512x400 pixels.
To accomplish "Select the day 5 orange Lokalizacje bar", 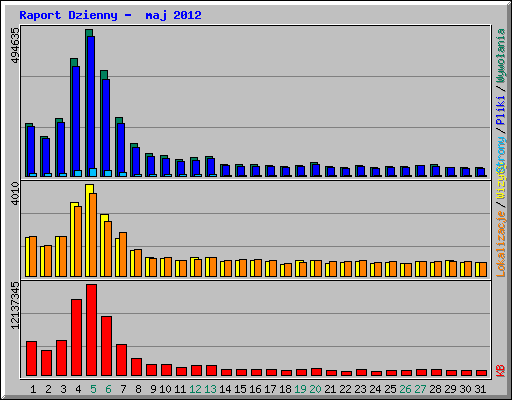I will point(93,235).
